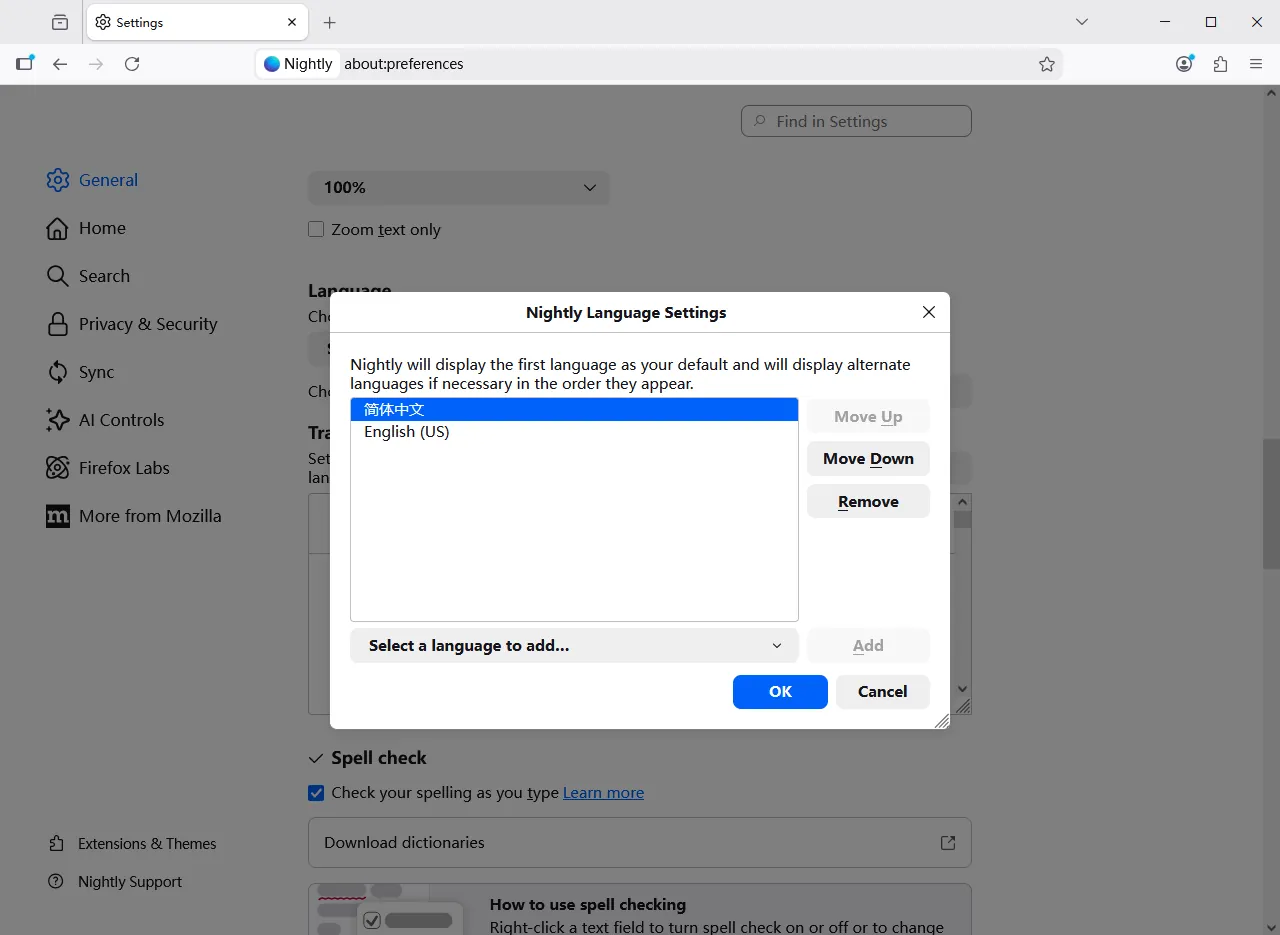Disable Check your spelling as you type

pos(316,792)
